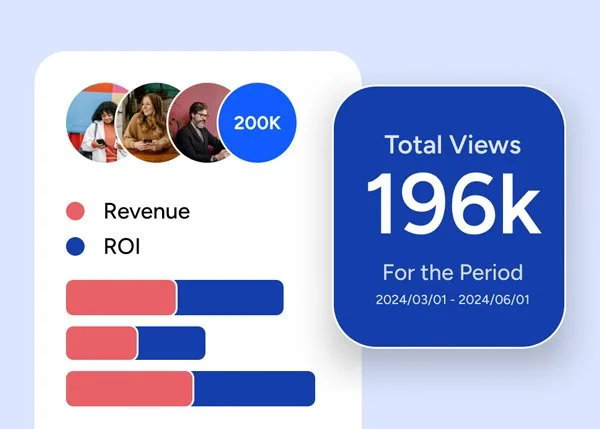Click the pink segment of the middle bar

(101, 343)
